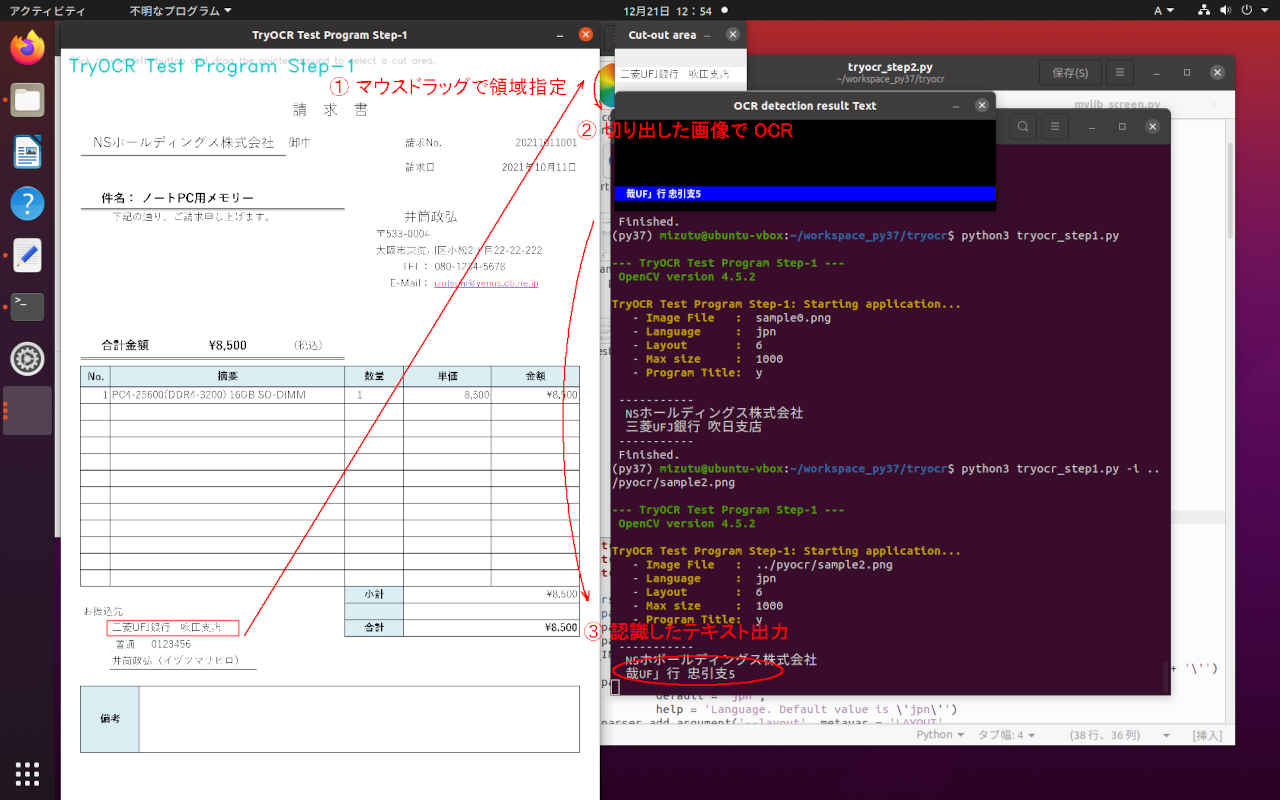Click the terminal search magnifier icon
This screenshot has height=800, width=1280.
click(1023, 127)
